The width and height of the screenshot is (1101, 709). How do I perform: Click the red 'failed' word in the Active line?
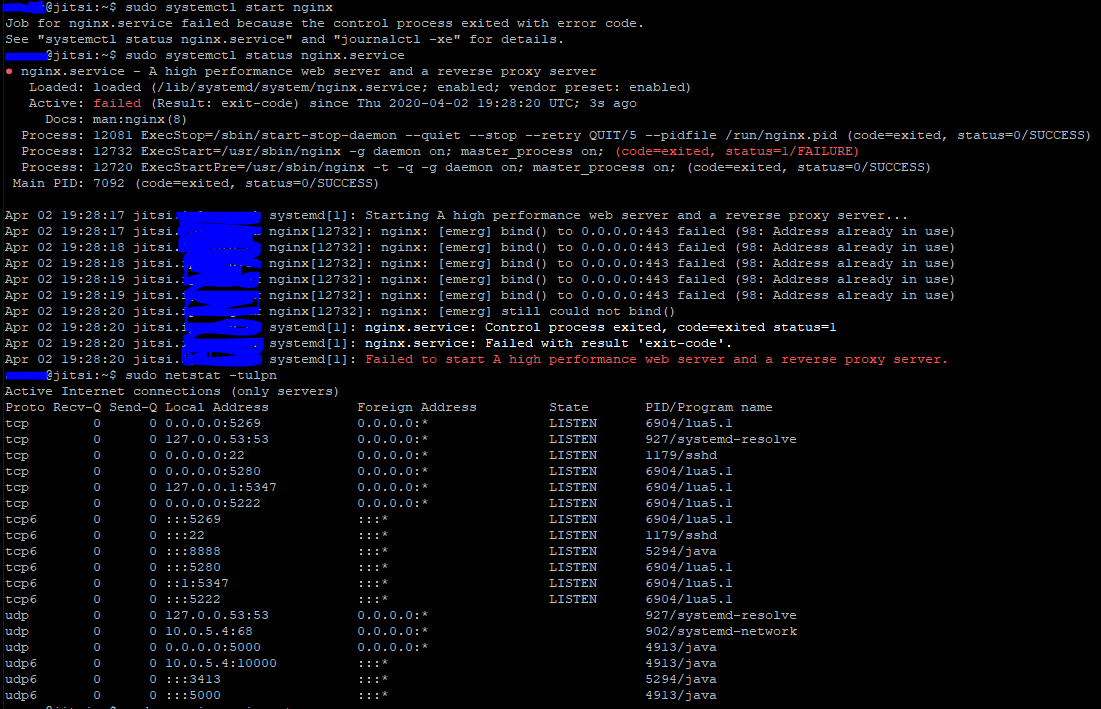tap(117, 103)
